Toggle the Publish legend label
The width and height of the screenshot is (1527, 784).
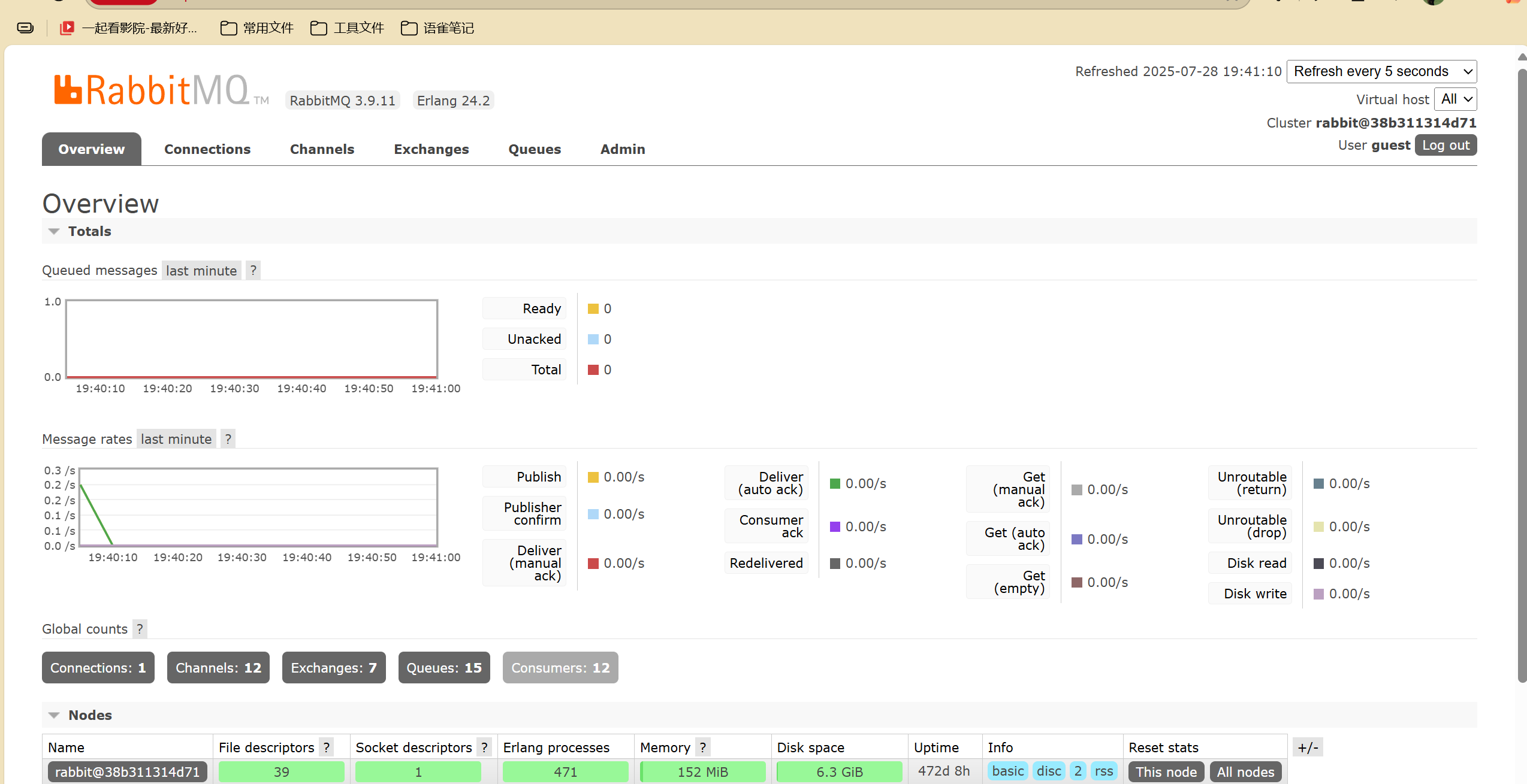pyautogui.click(x=524, y=477)
